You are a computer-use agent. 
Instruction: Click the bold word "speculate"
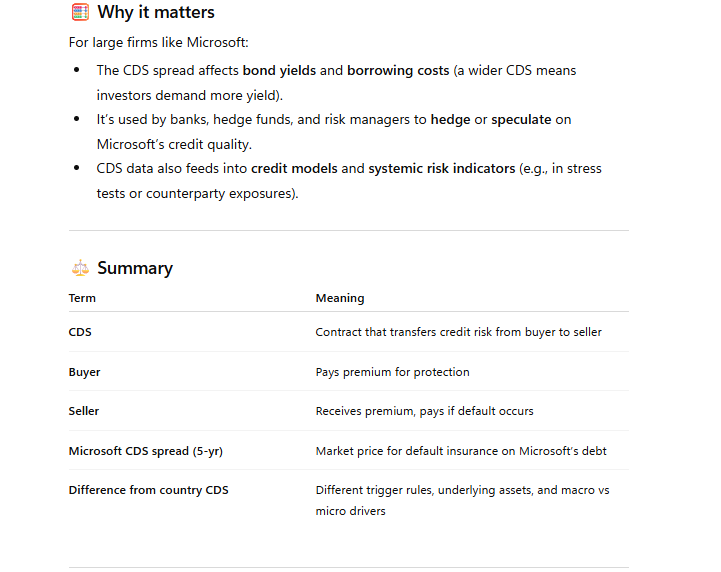click(521, 120)
